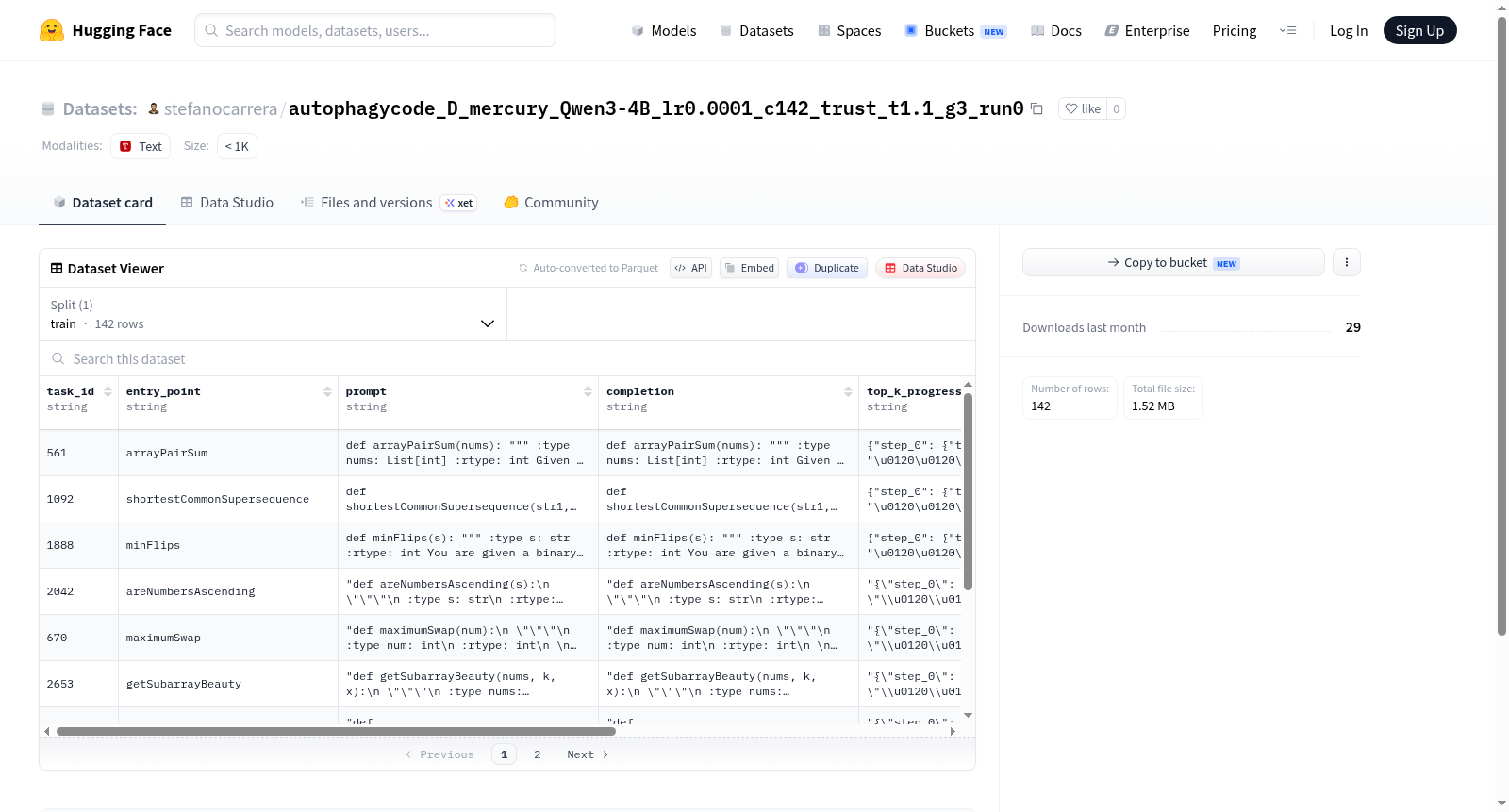
Task: Open the Datasets page
Action: tap(756, 30)
